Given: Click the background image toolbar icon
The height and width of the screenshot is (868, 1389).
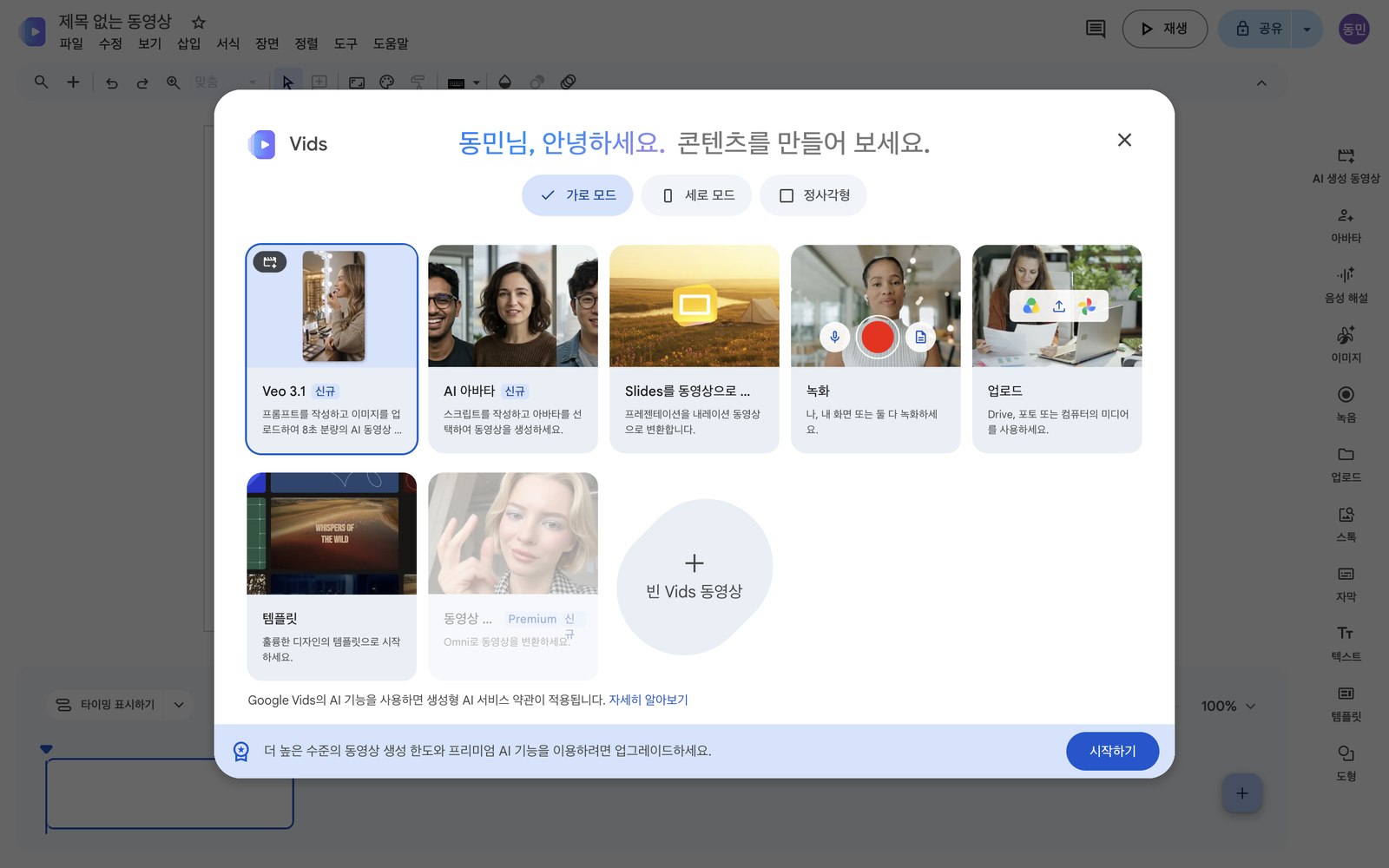Looking at the screenshot, I should click(x=357, y=82).
